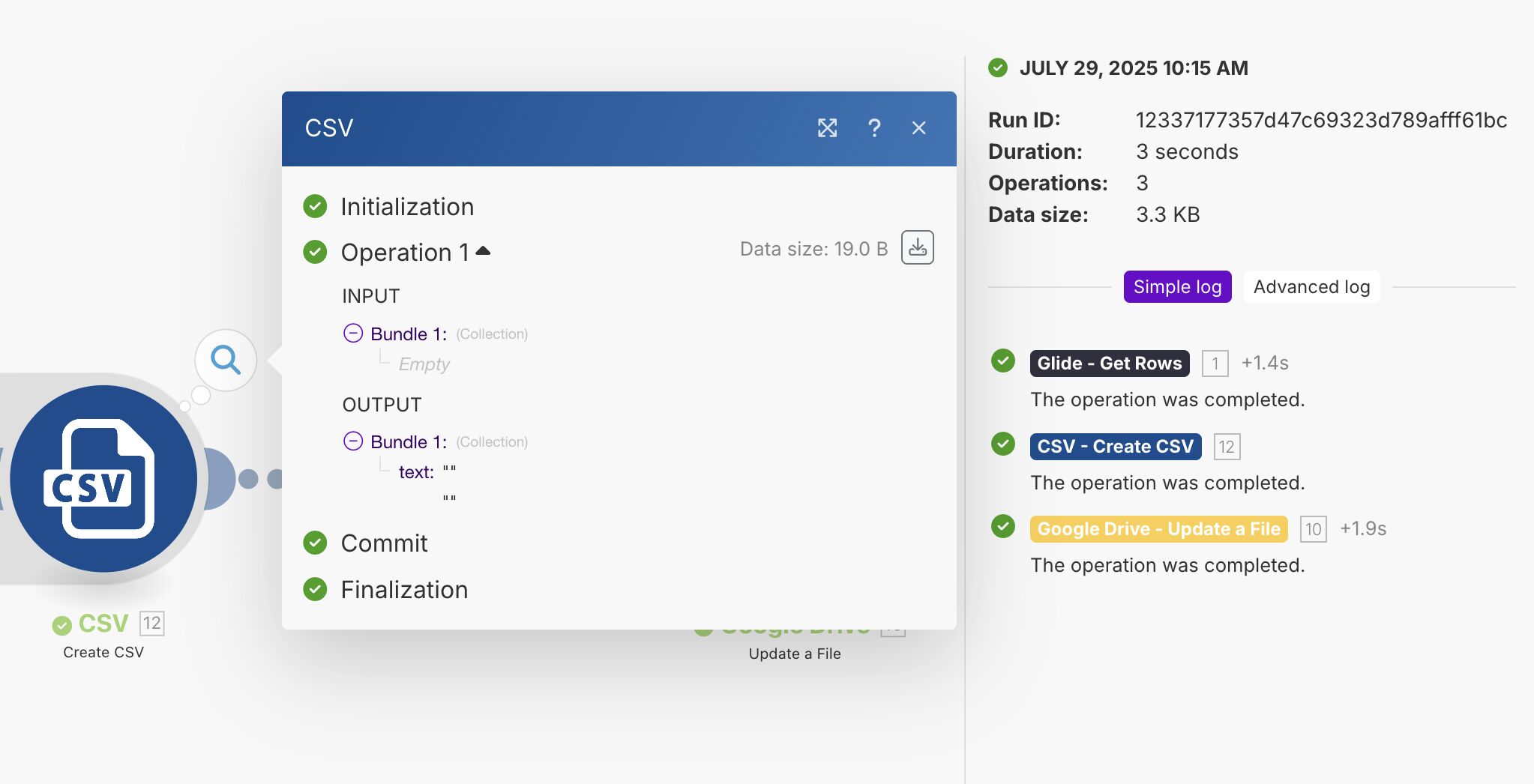Viewport: 1534px width, 784px height.
Task: Click the Update a File module caption
Action: (795, 654)
